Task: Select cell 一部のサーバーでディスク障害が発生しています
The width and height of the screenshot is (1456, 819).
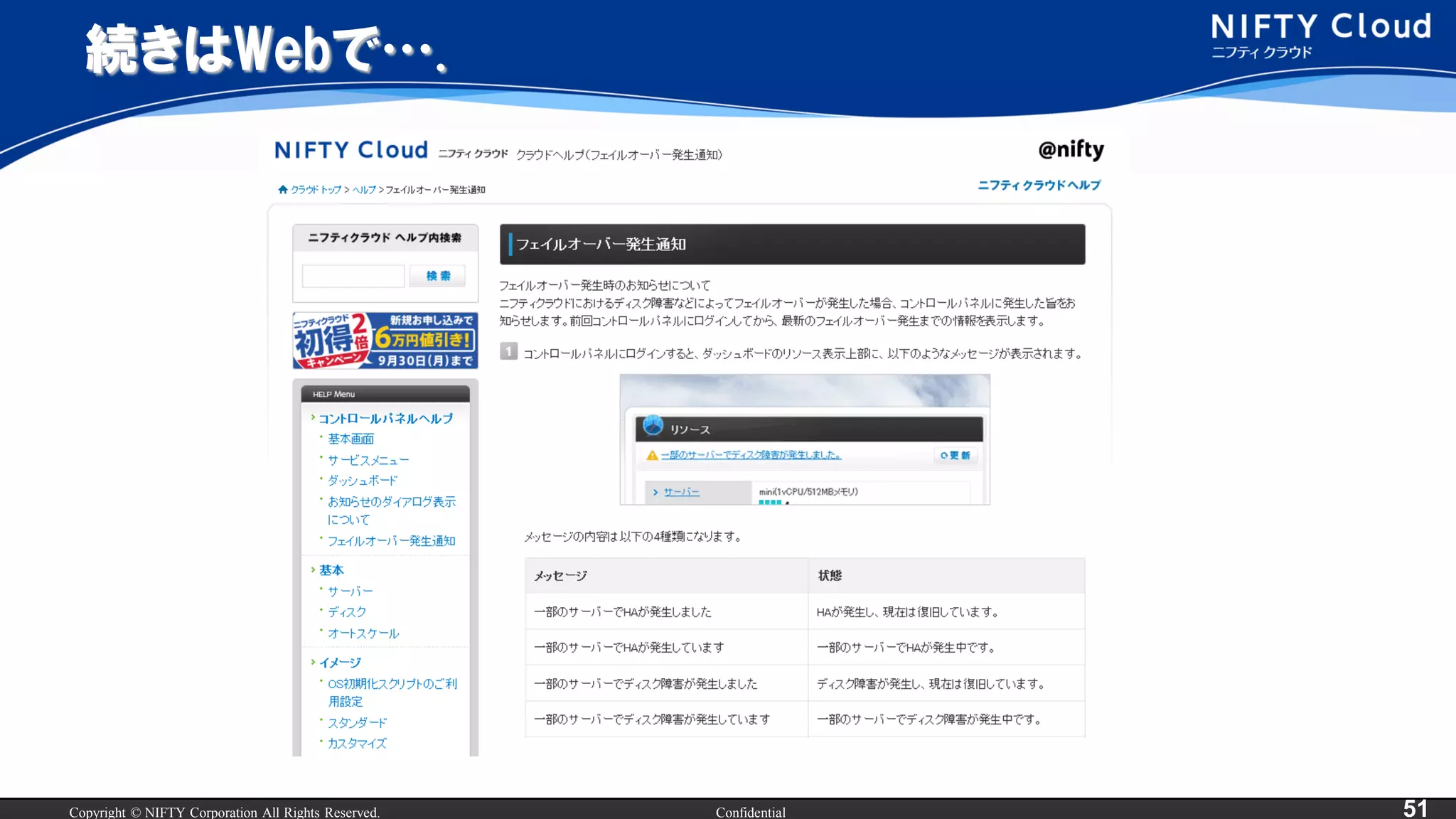Action: (x=666, y=719)
